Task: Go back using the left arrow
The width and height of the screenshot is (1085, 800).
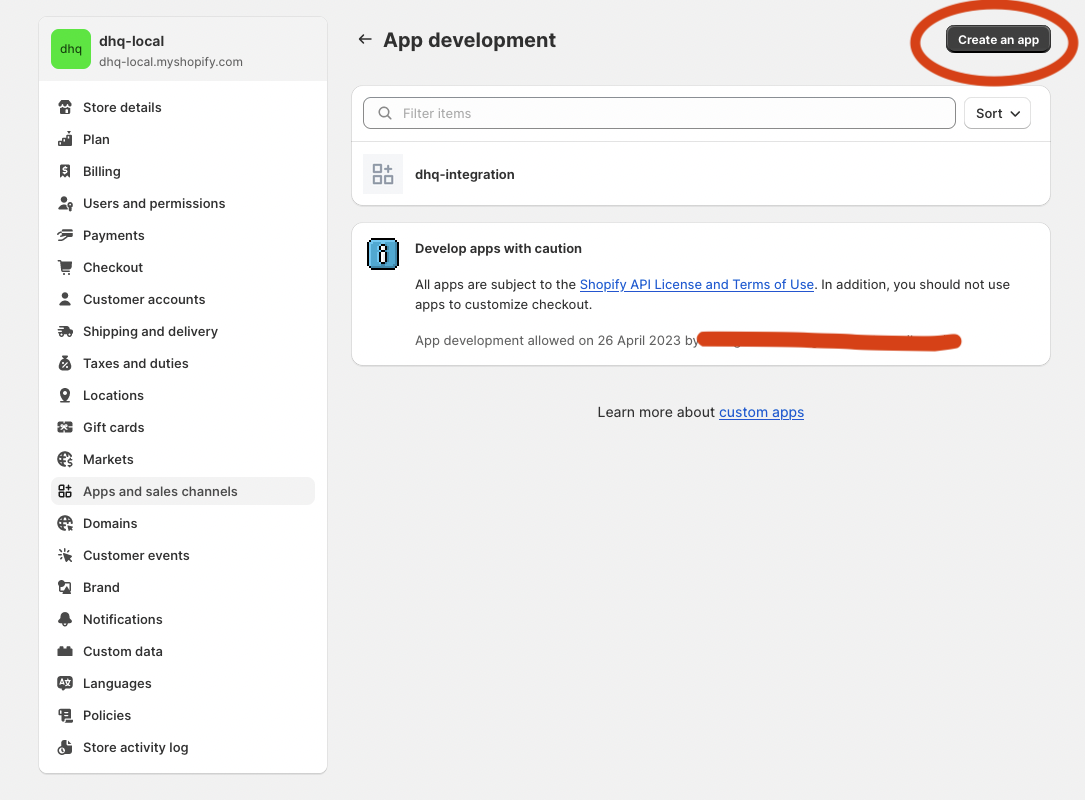Action: tap(365, 39)
